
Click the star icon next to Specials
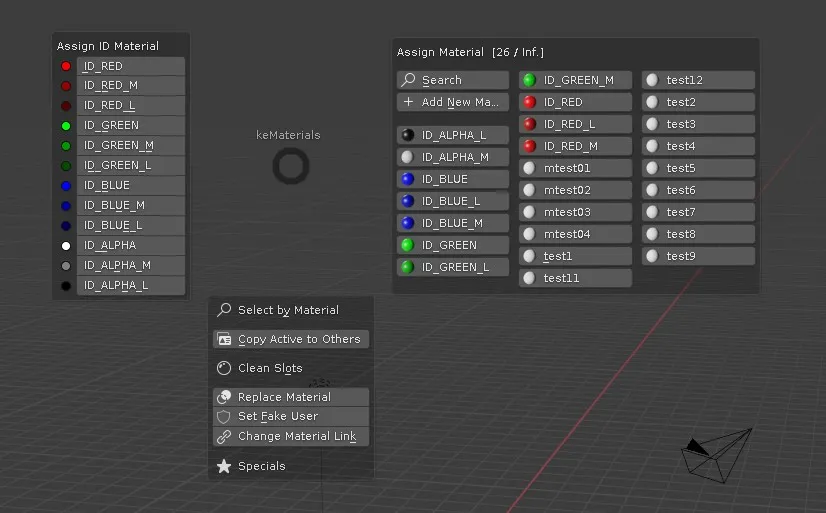click(224, 466)
